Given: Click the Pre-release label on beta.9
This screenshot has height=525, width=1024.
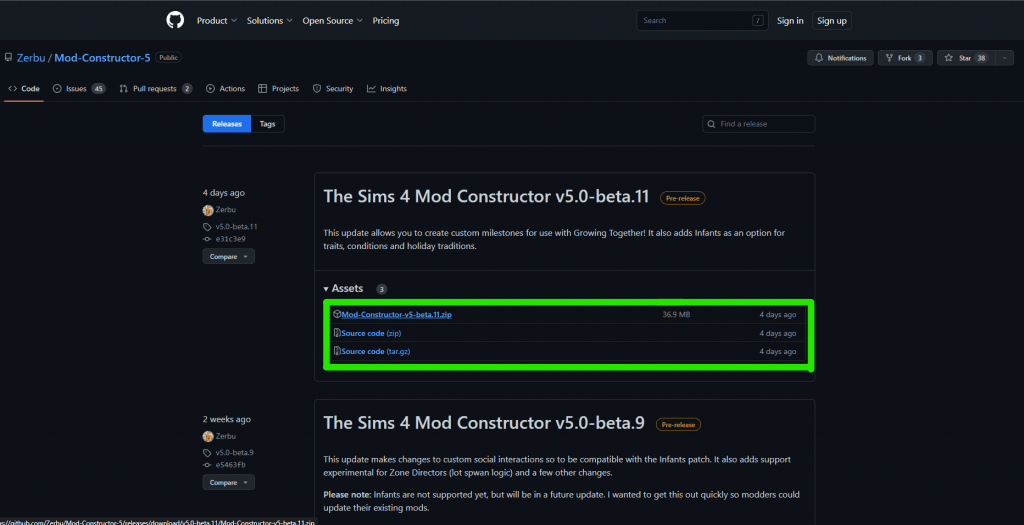Looking at the screenshot, I should pyautogui.click(x=678, y=424).
